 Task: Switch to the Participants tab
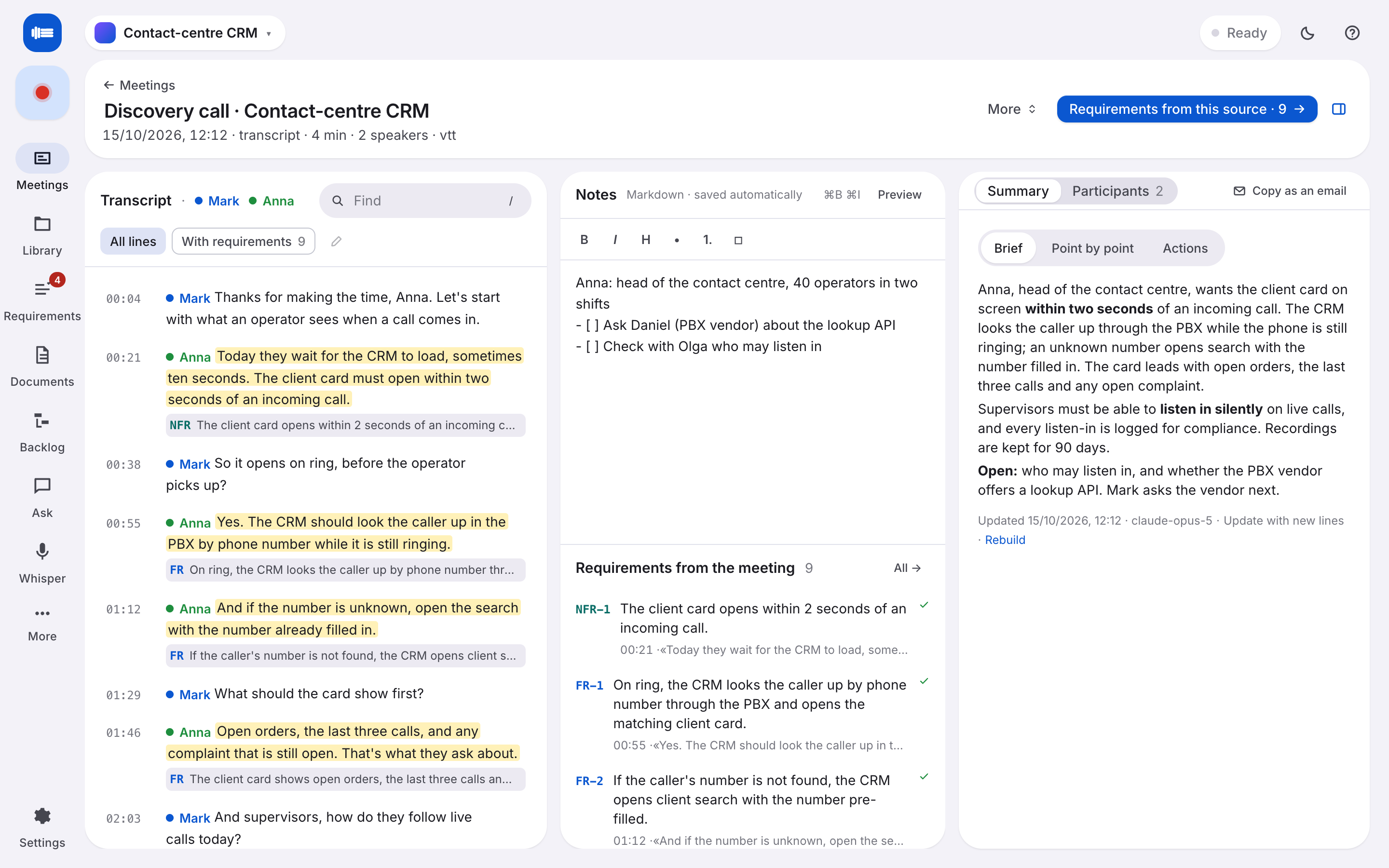pos(1117,191)
